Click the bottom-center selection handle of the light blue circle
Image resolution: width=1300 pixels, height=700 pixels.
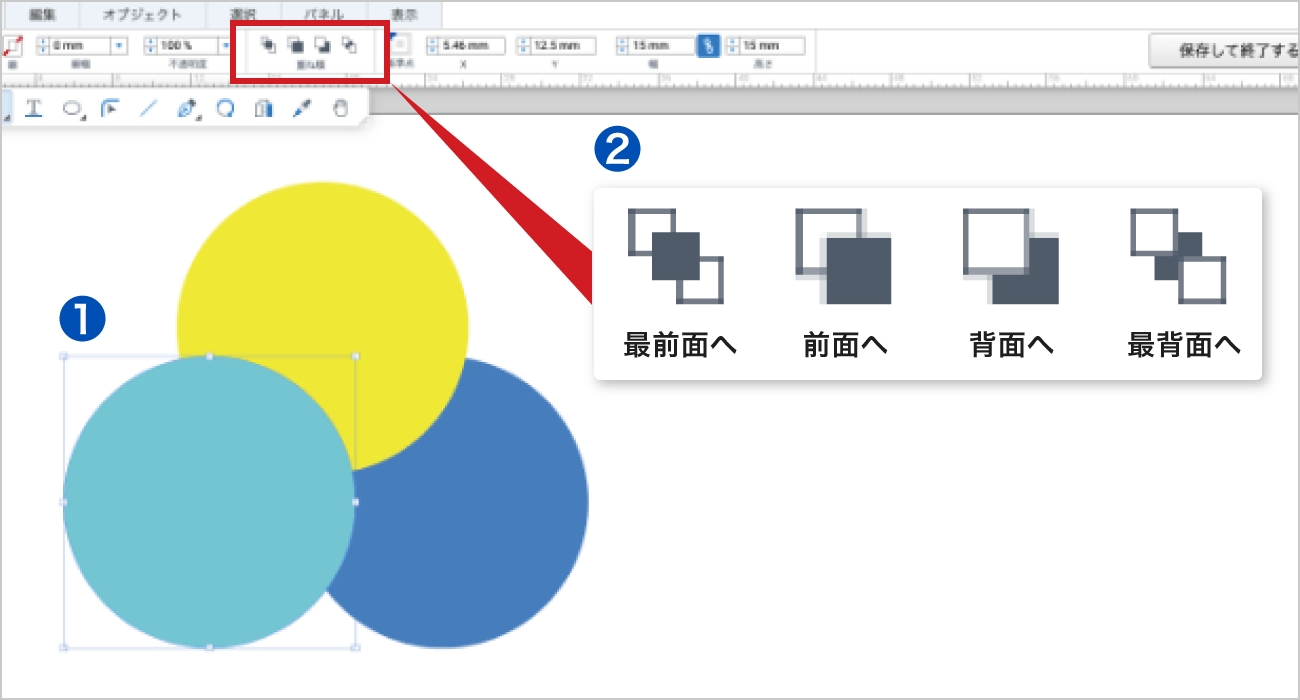click(209, 648)
